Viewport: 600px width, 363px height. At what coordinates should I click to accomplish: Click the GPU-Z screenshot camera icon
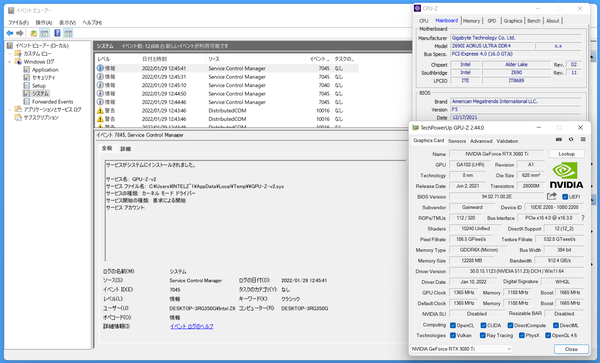[559, 140]
